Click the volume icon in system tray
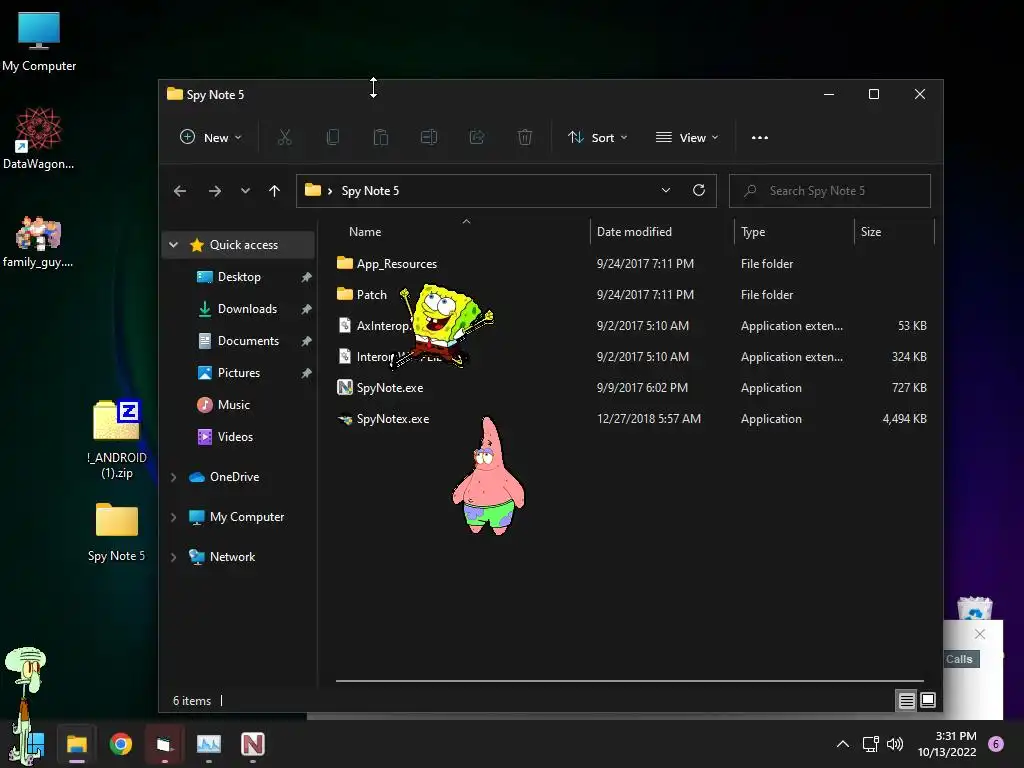Viewport: 1024px width, 768px height. (895, 744)
